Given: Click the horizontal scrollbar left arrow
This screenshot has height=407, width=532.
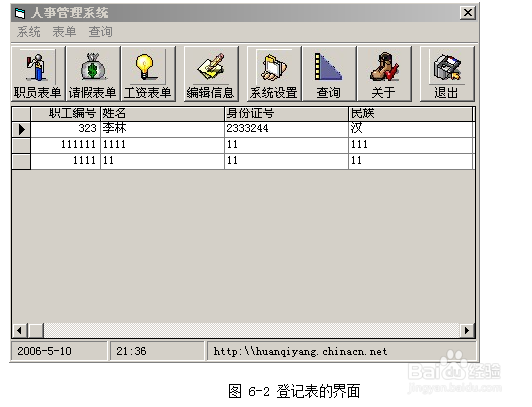Looking at the screenshot, I should (19, 330).
